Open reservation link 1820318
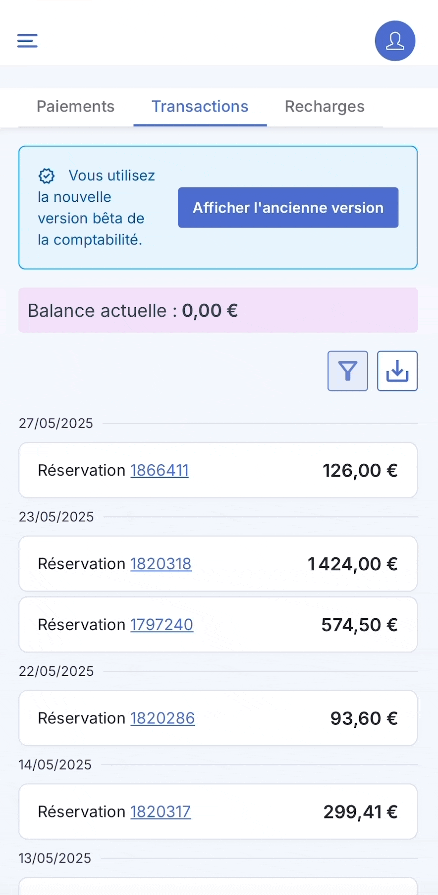Viewport: 438px width, 895px height. [161, 564]
